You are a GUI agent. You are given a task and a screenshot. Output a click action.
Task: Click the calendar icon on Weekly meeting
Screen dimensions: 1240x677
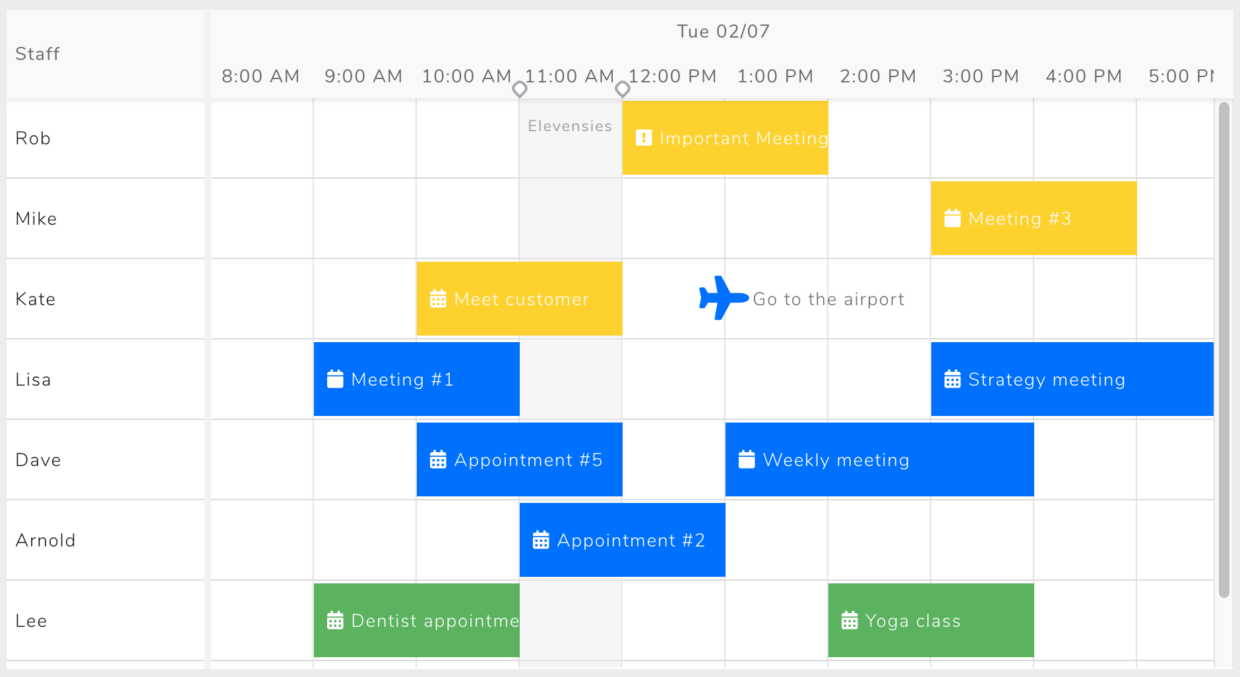click(746, 459)
